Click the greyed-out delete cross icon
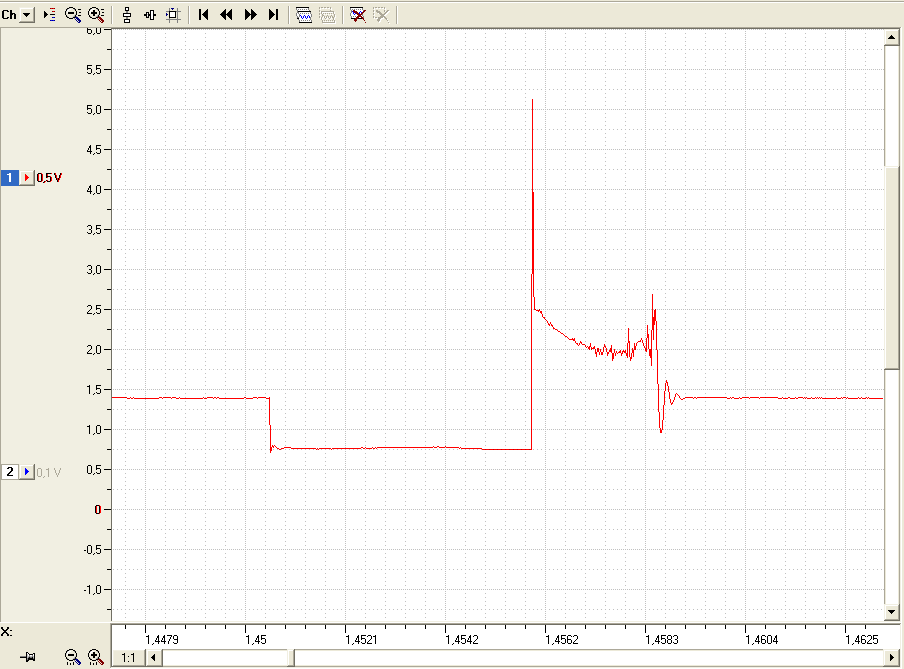The width and height of the screenshot is (904, 669). point(381,15)
